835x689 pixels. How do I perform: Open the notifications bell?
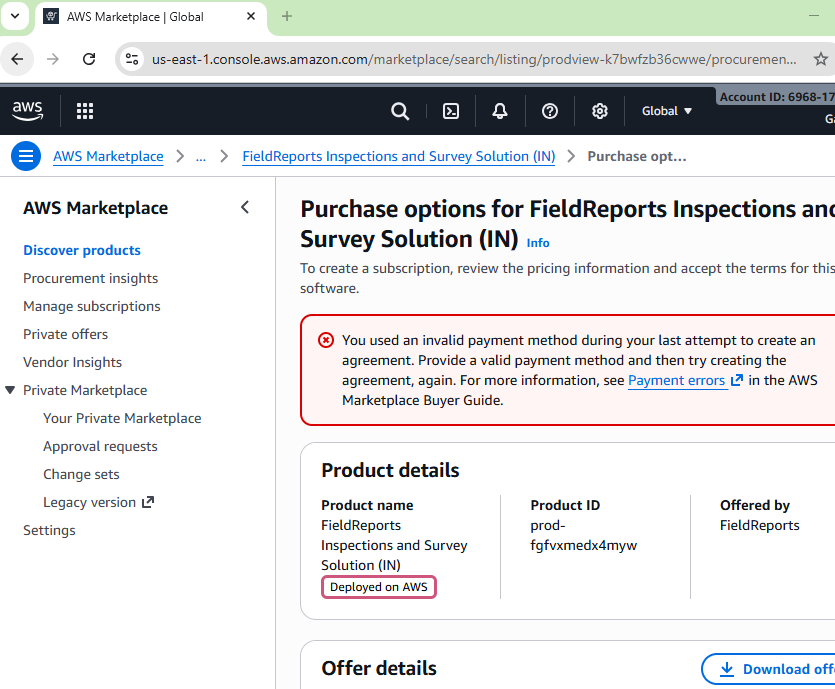pyautogui.click(x=500, y=111)
